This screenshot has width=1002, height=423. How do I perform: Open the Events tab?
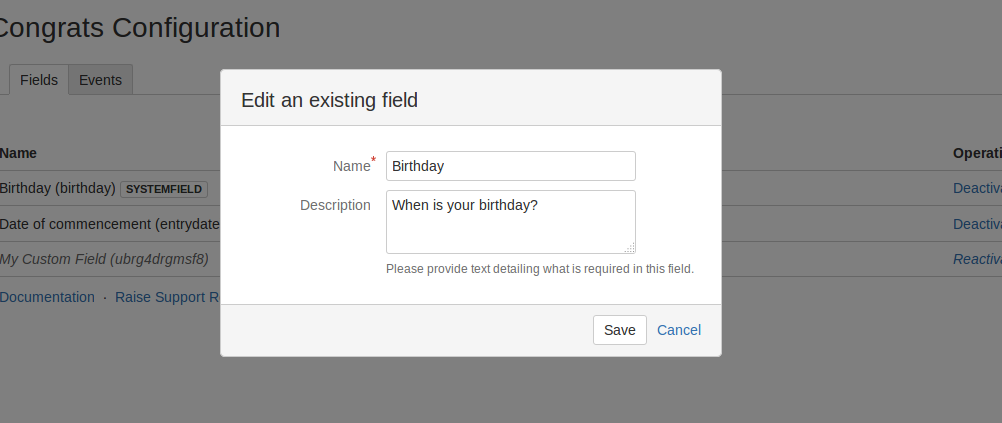pyautogui.click(x=100, y=80)
